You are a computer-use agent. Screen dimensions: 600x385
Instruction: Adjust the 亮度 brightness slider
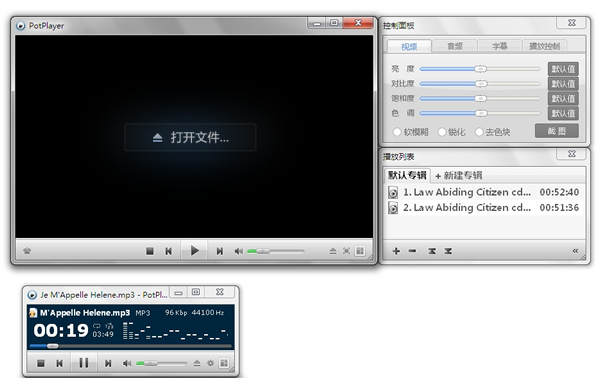[480, 69]
